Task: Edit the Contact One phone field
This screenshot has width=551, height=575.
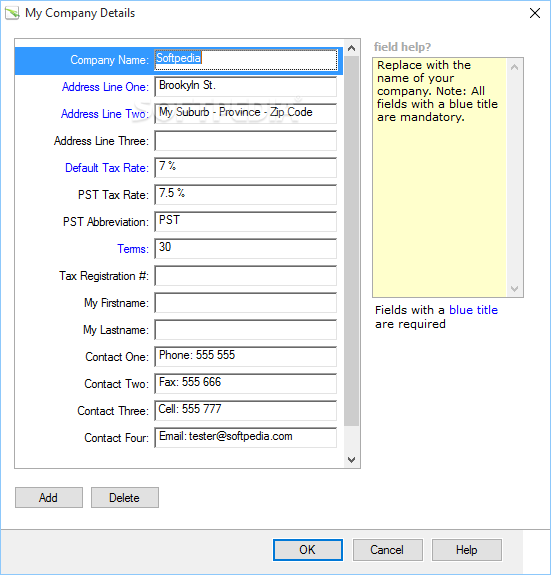Action: tap(246, 356)
